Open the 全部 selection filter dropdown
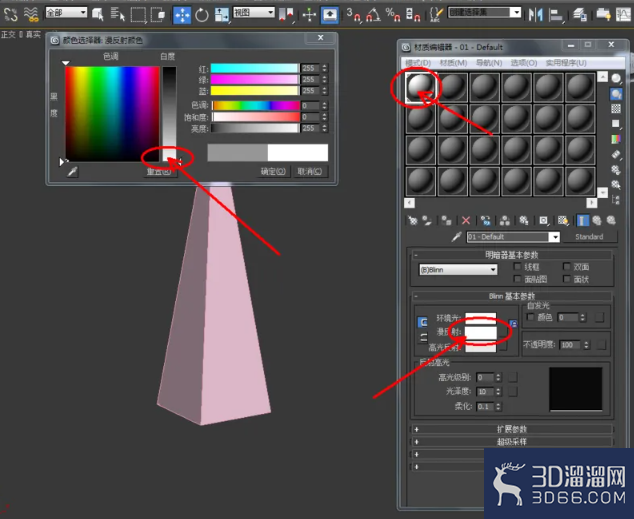Screen dimensions: 634x519 tap(67, 13)
